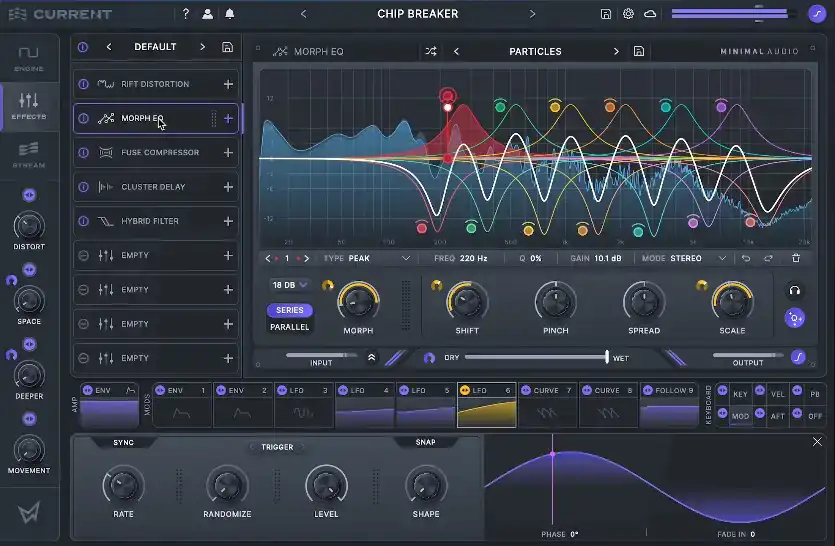Open the notifications bell icon
This screenshot has width=835, height=546.
click(230, 14)
